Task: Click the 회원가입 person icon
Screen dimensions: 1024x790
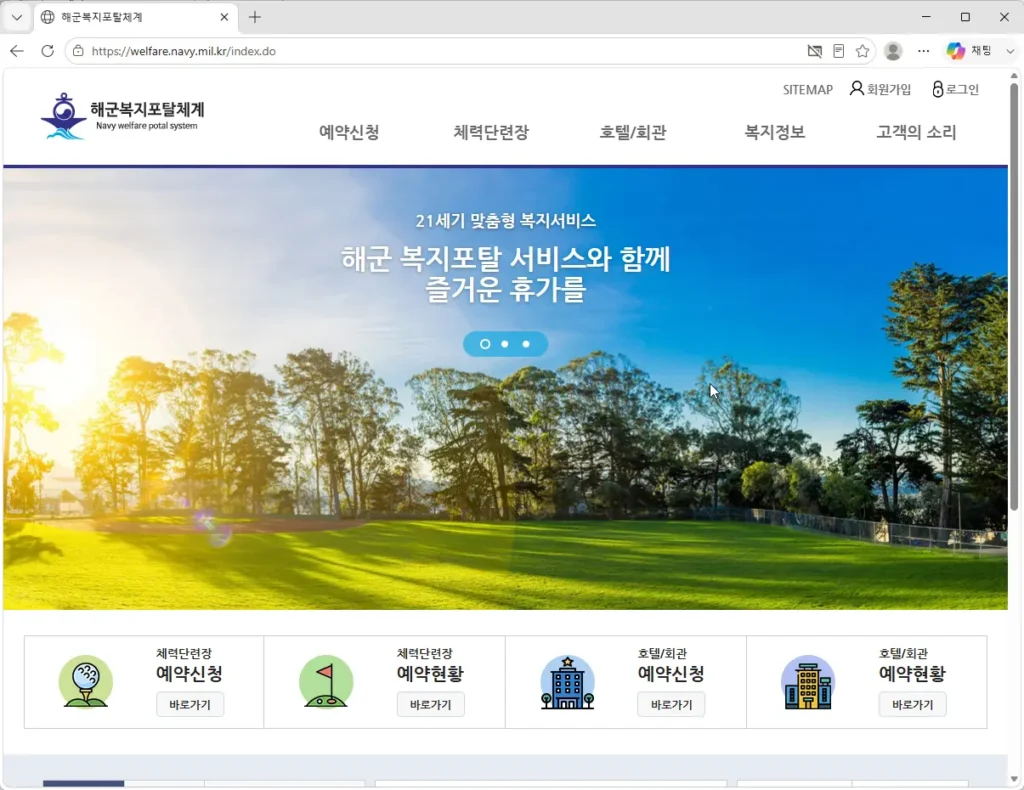Action: (x=856, y=88)
